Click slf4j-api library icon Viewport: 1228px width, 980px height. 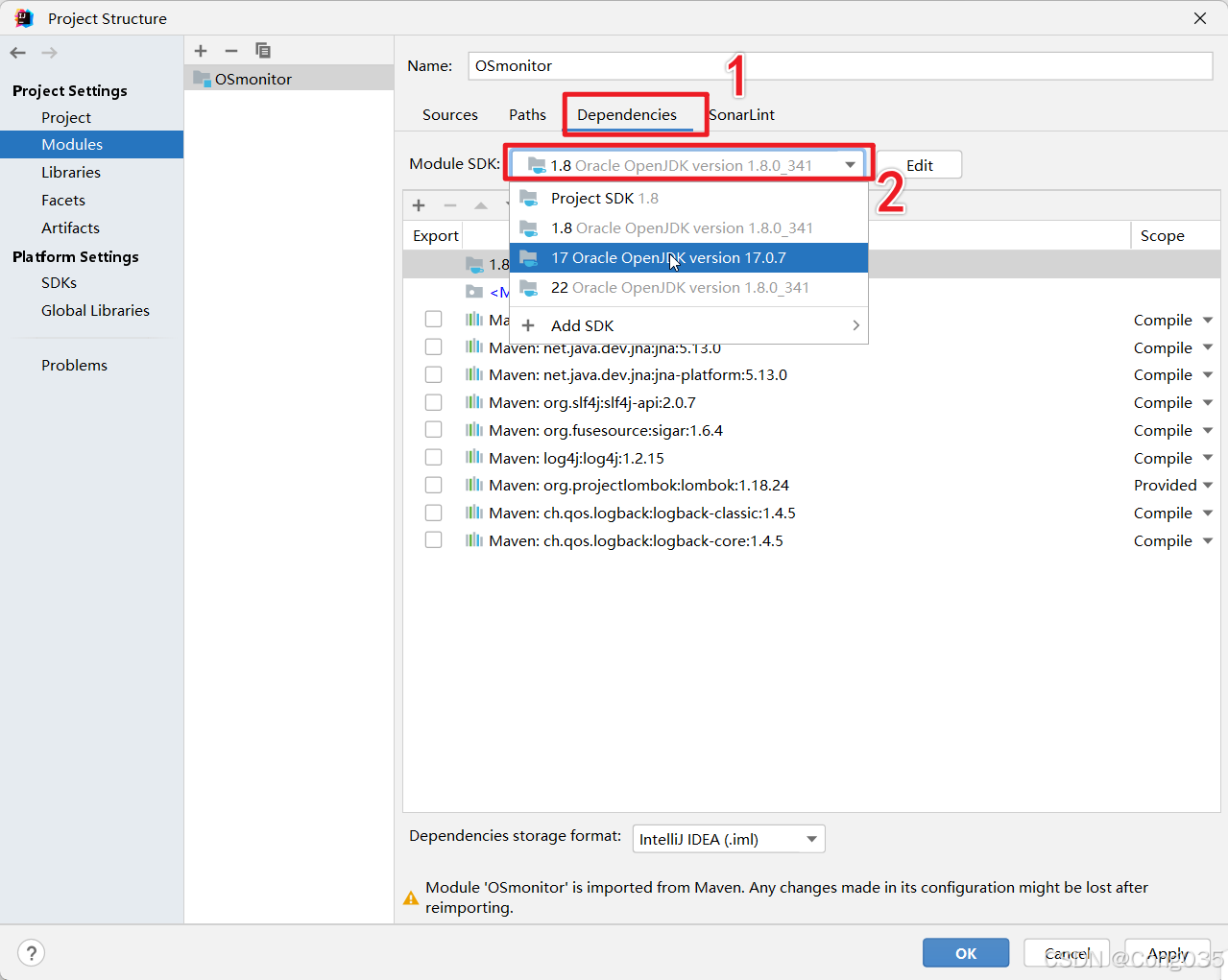coord(474,402)
